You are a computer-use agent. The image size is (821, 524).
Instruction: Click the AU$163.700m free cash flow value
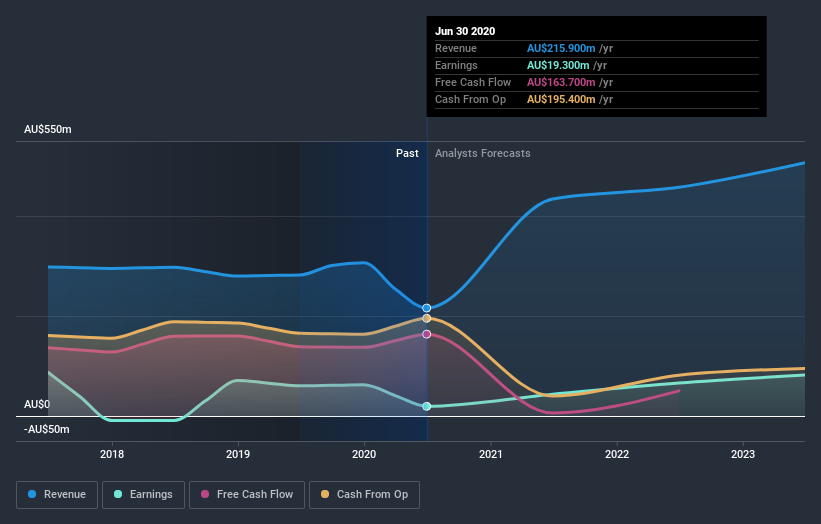click(x=561, y=82)
